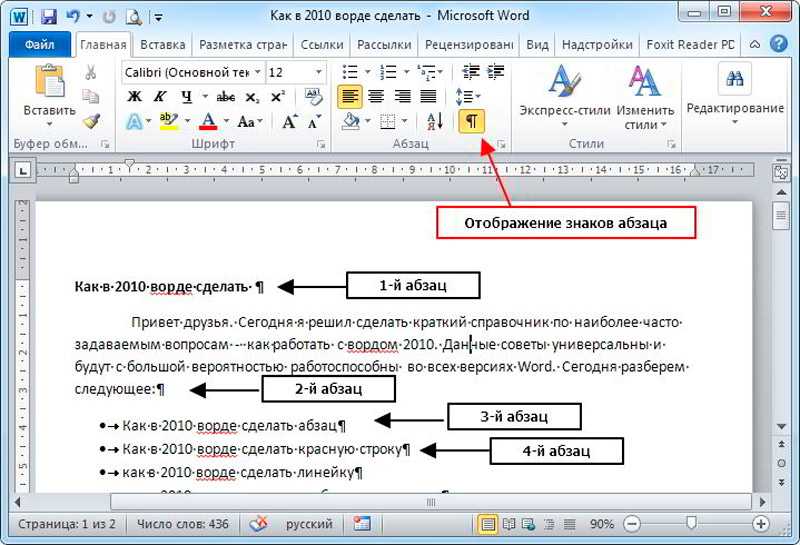Apply superscript formatting

(x=278, y=96)
